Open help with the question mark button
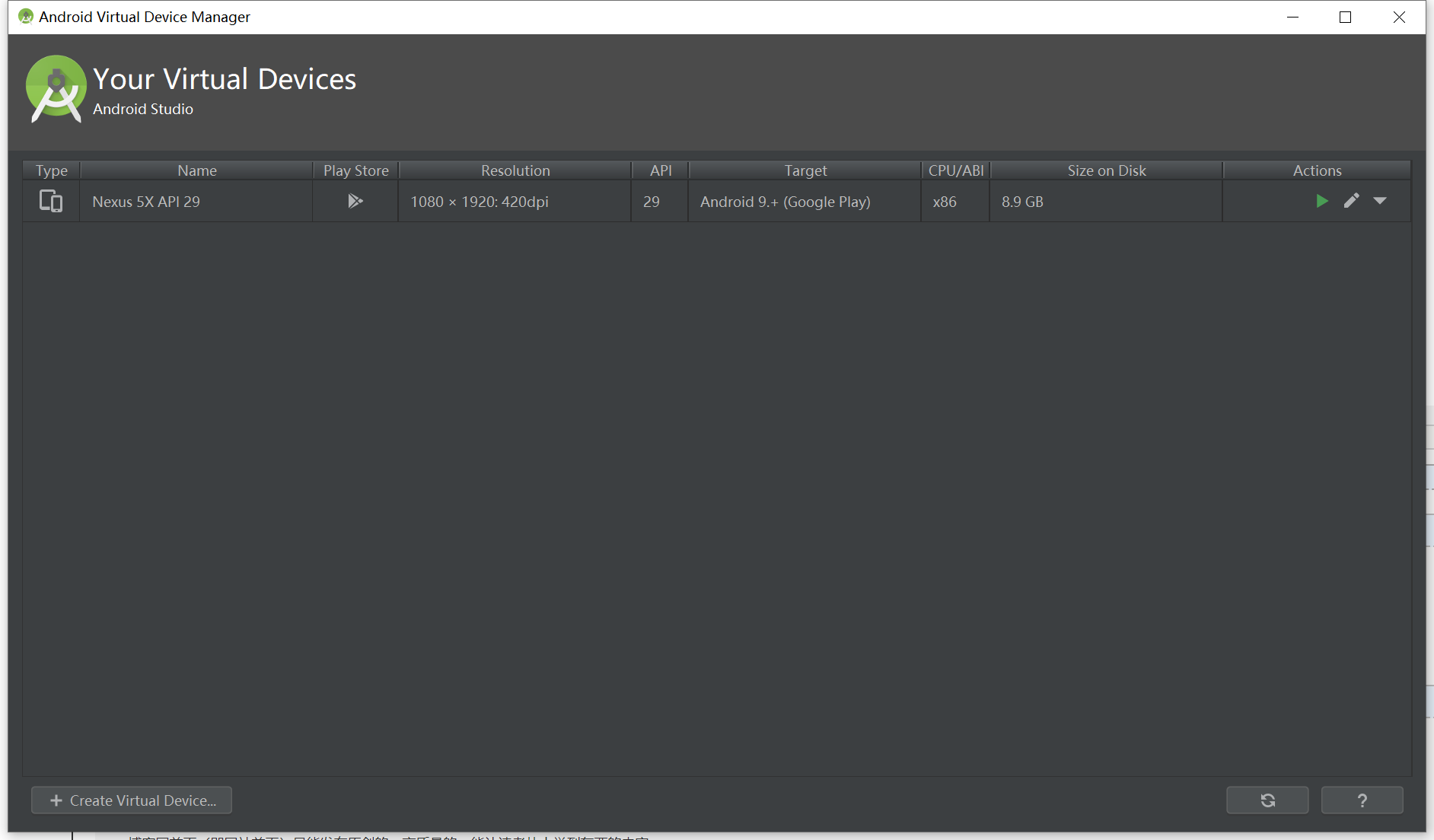This screenshot has width=1434, height=840. point(1362,800)
